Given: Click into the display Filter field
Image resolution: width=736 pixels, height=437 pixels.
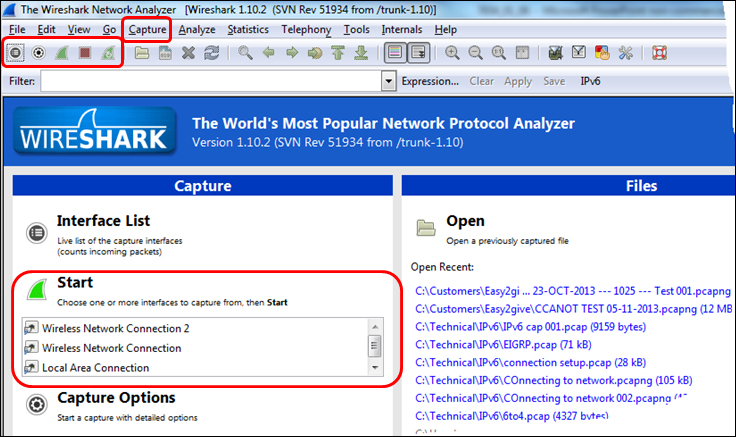Looking at the screenshot, I should 211,81.
